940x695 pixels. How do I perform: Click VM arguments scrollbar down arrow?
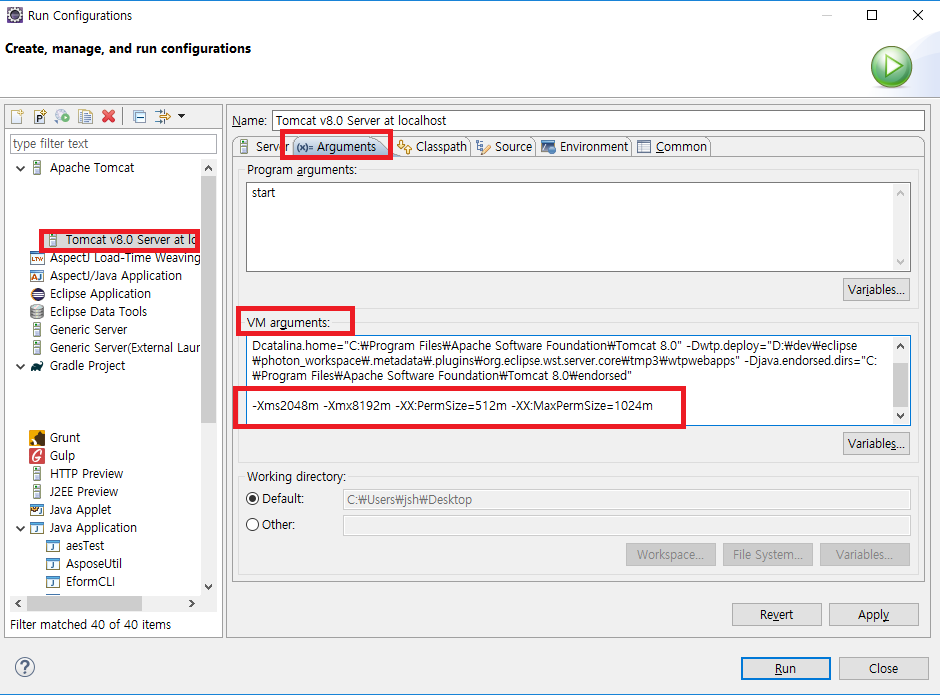pyautogui.click(x=900, y=416)
